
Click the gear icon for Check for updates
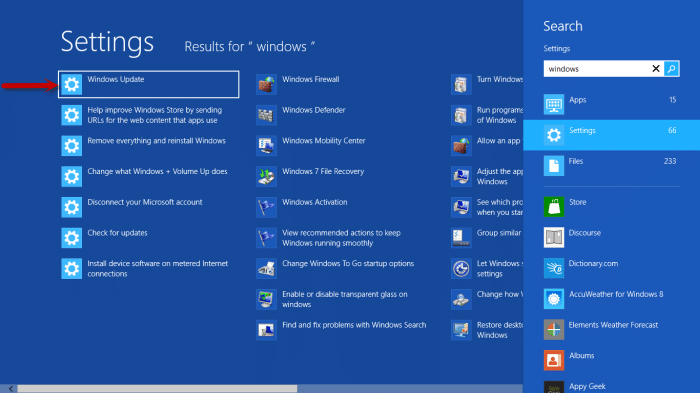pyautogui.click(x=71, y=238)
